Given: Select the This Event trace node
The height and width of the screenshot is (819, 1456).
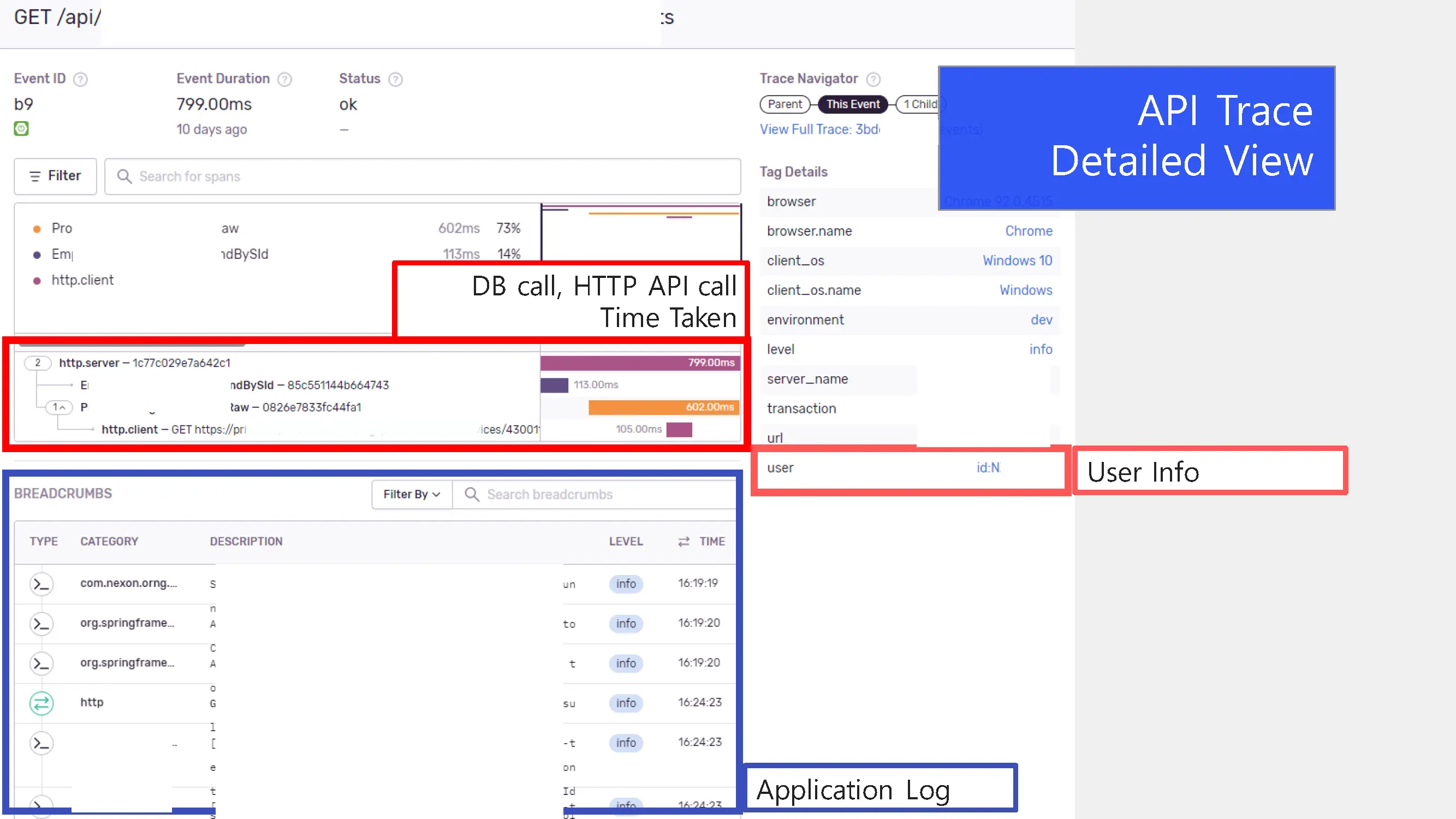Looking at the screenshot, I should pyautogui.click(x=852, y=105).
